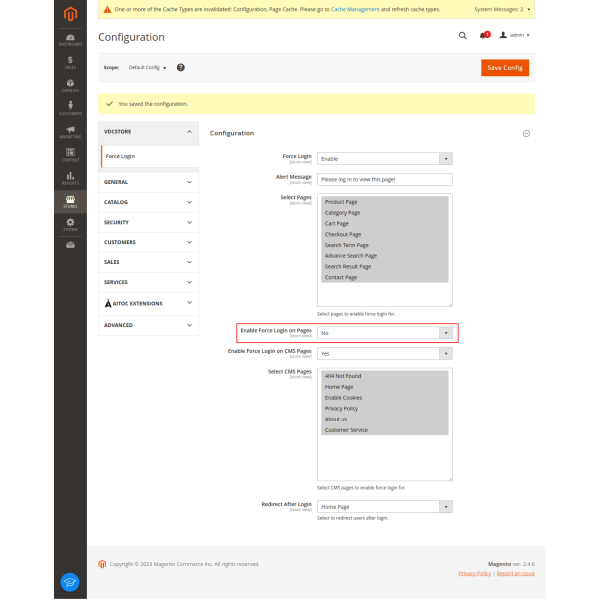Open the Redirect After Login dropdown

pos(385,507)
